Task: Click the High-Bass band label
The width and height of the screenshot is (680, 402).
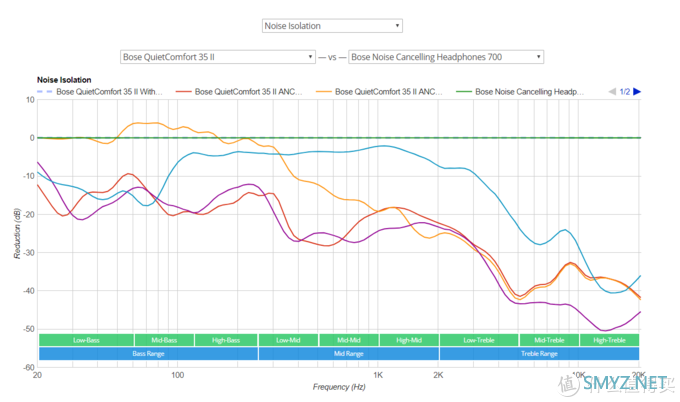Action: tap(226, 340)
